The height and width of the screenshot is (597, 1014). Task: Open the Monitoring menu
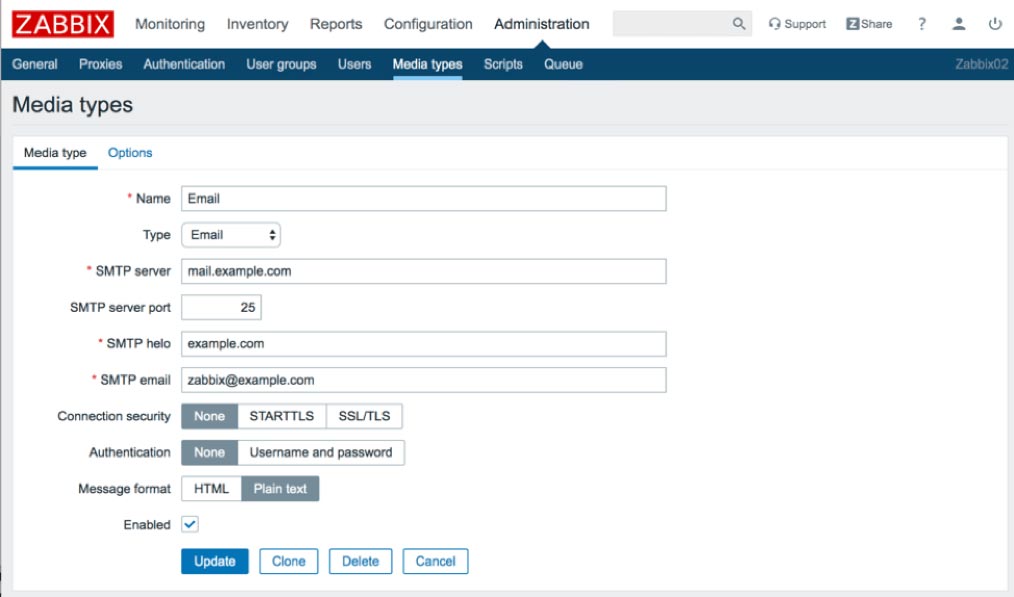tap(170, 24)
